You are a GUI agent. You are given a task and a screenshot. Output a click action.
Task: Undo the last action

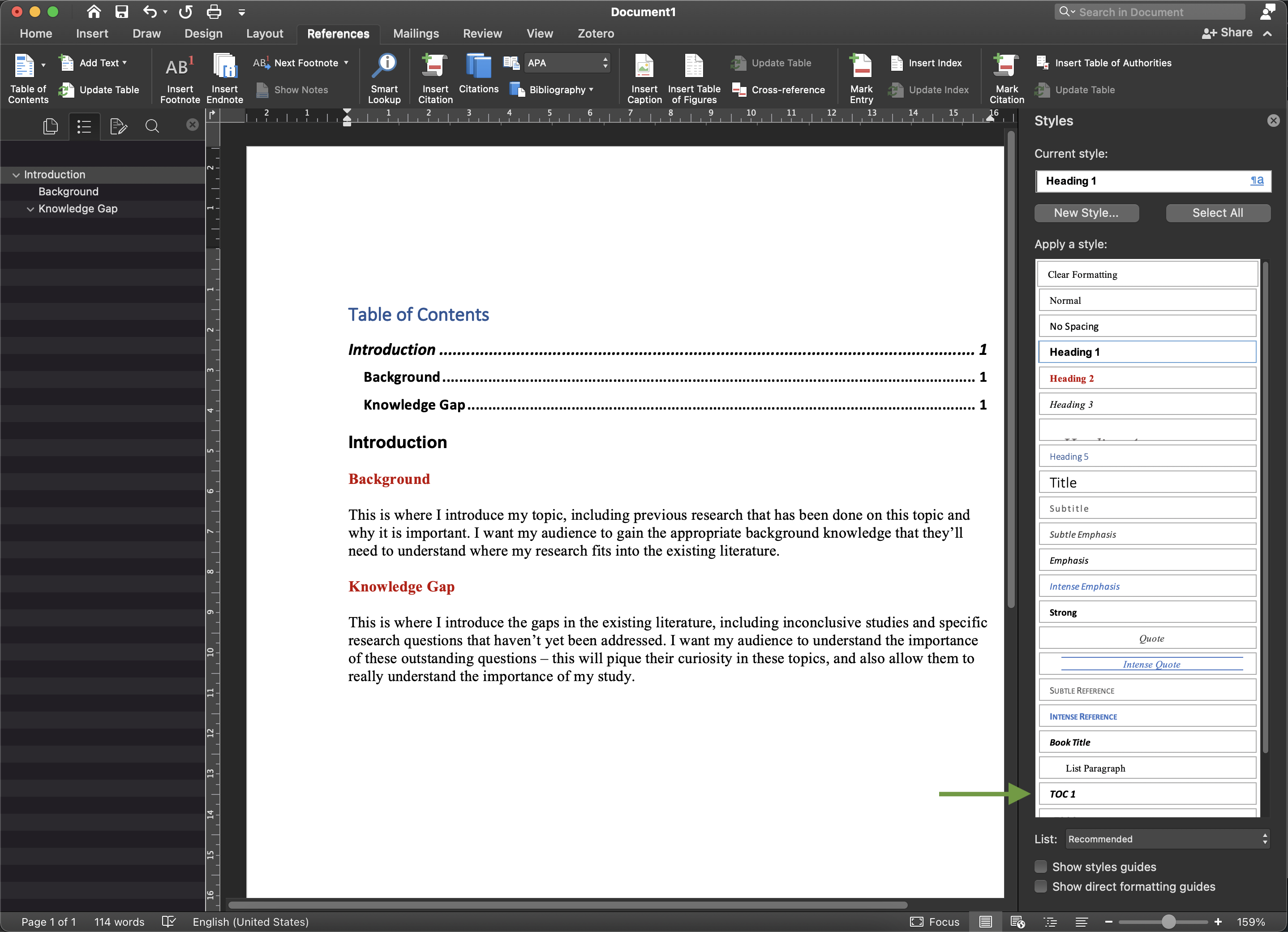(150, 11)
